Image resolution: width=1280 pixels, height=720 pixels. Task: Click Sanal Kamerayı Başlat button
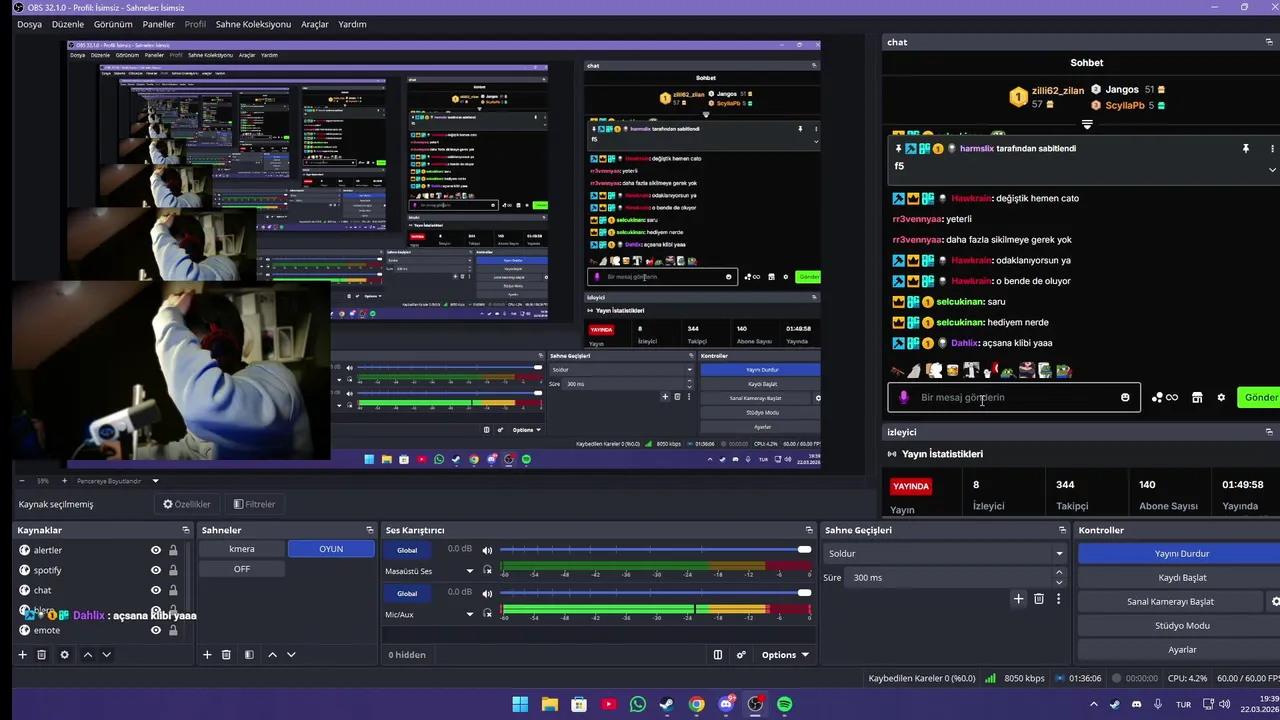pos(1170,601)
